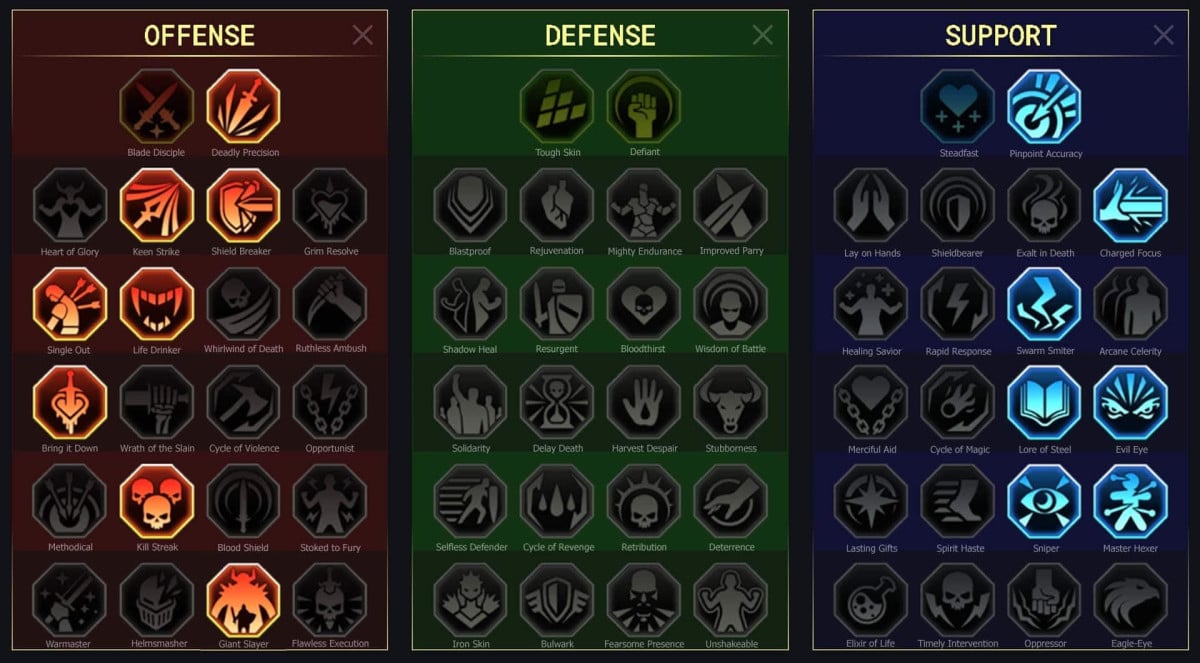Click the Stubborness bull icon
Screen dimensions: 1200x663
(731, 402)
